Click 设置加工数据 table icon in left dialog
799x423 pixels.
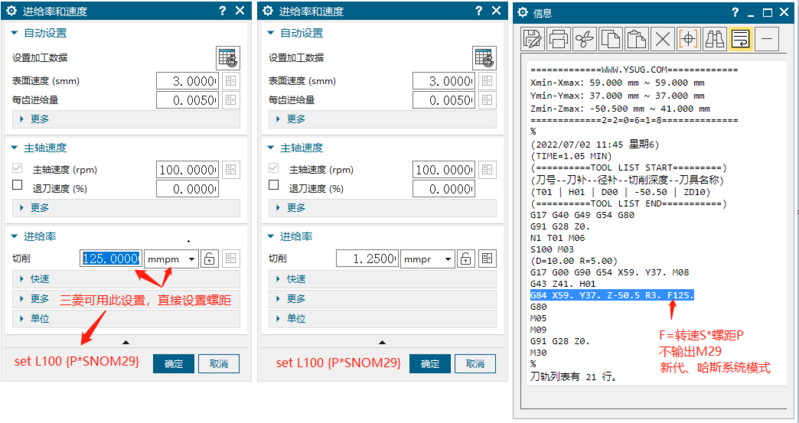[x=228, y=58]
